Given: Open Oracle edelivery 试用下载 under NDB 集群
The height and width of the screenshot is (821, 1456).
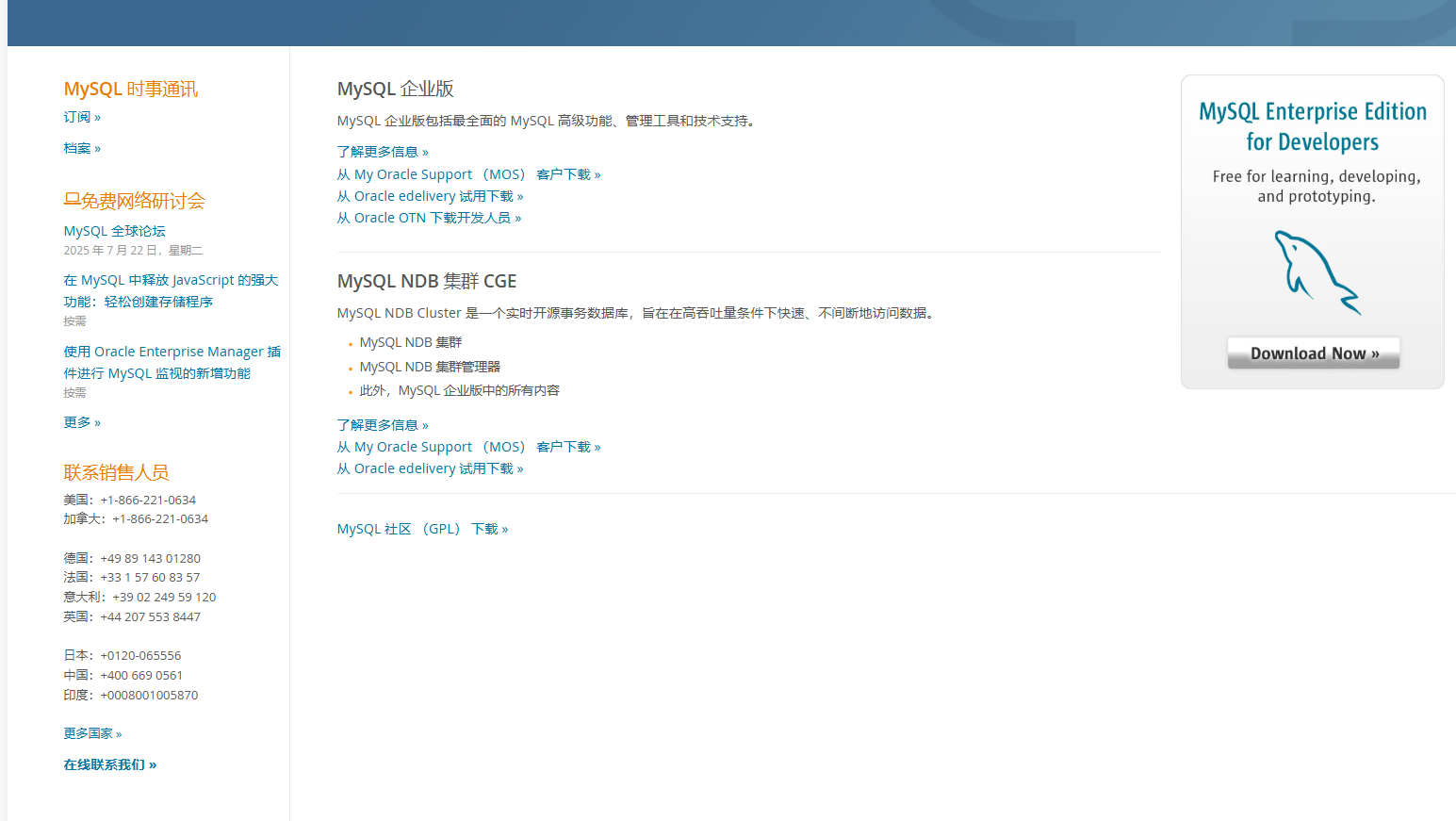Looking at the screenshot, I should tap(430, 468).
